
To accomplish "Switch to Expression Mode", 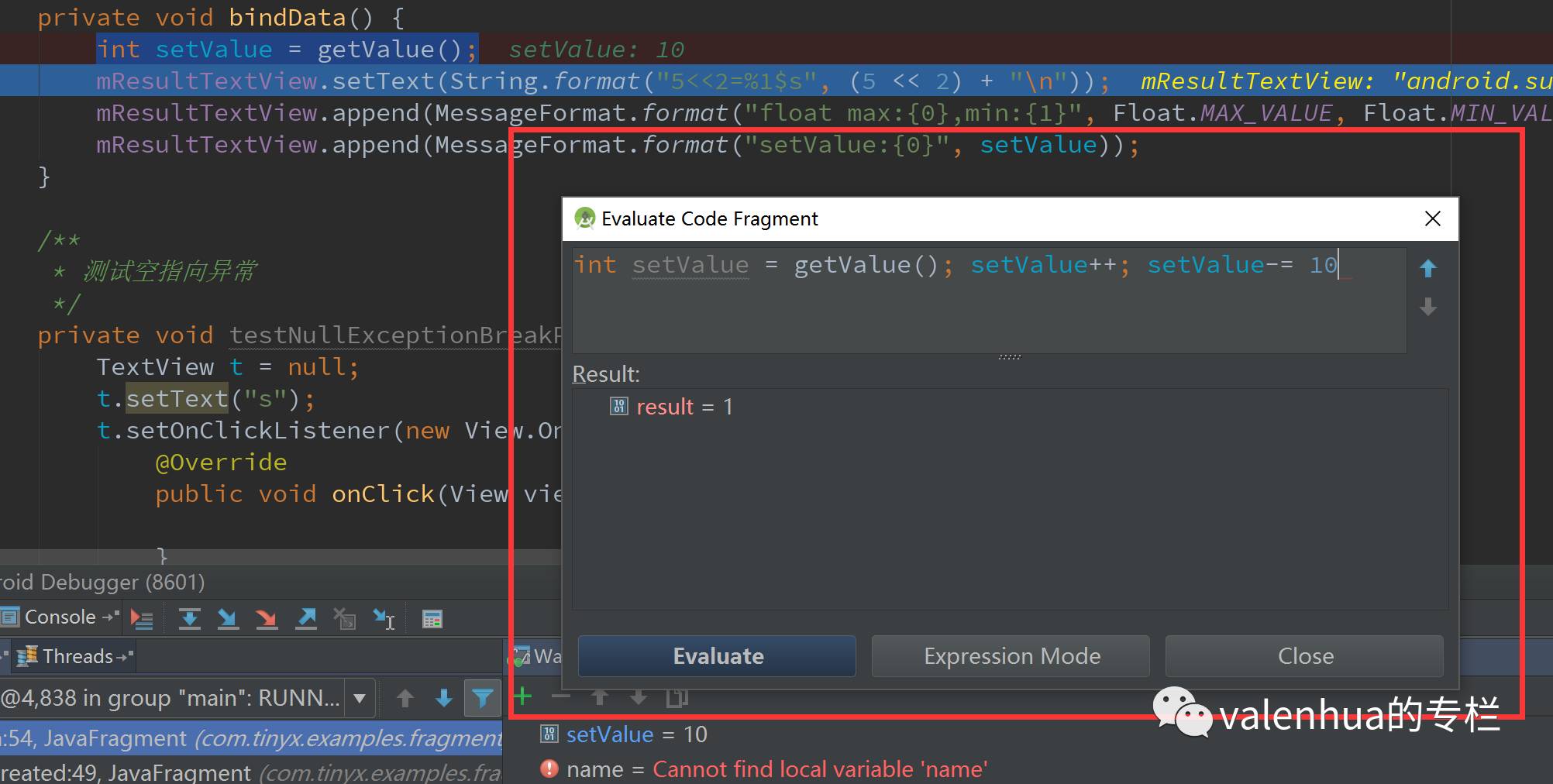I will pos(1011,656).
